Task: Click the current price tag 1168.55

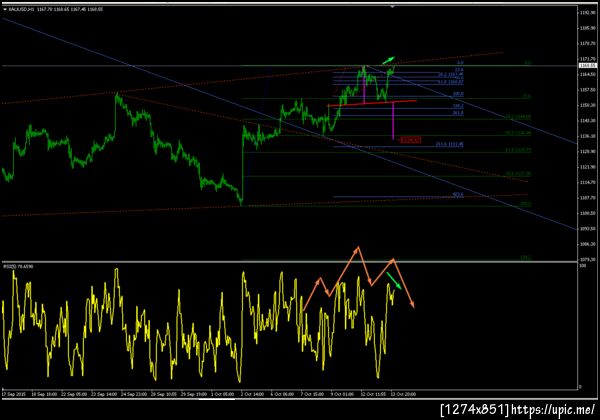Action: click(x=587, y=66)
